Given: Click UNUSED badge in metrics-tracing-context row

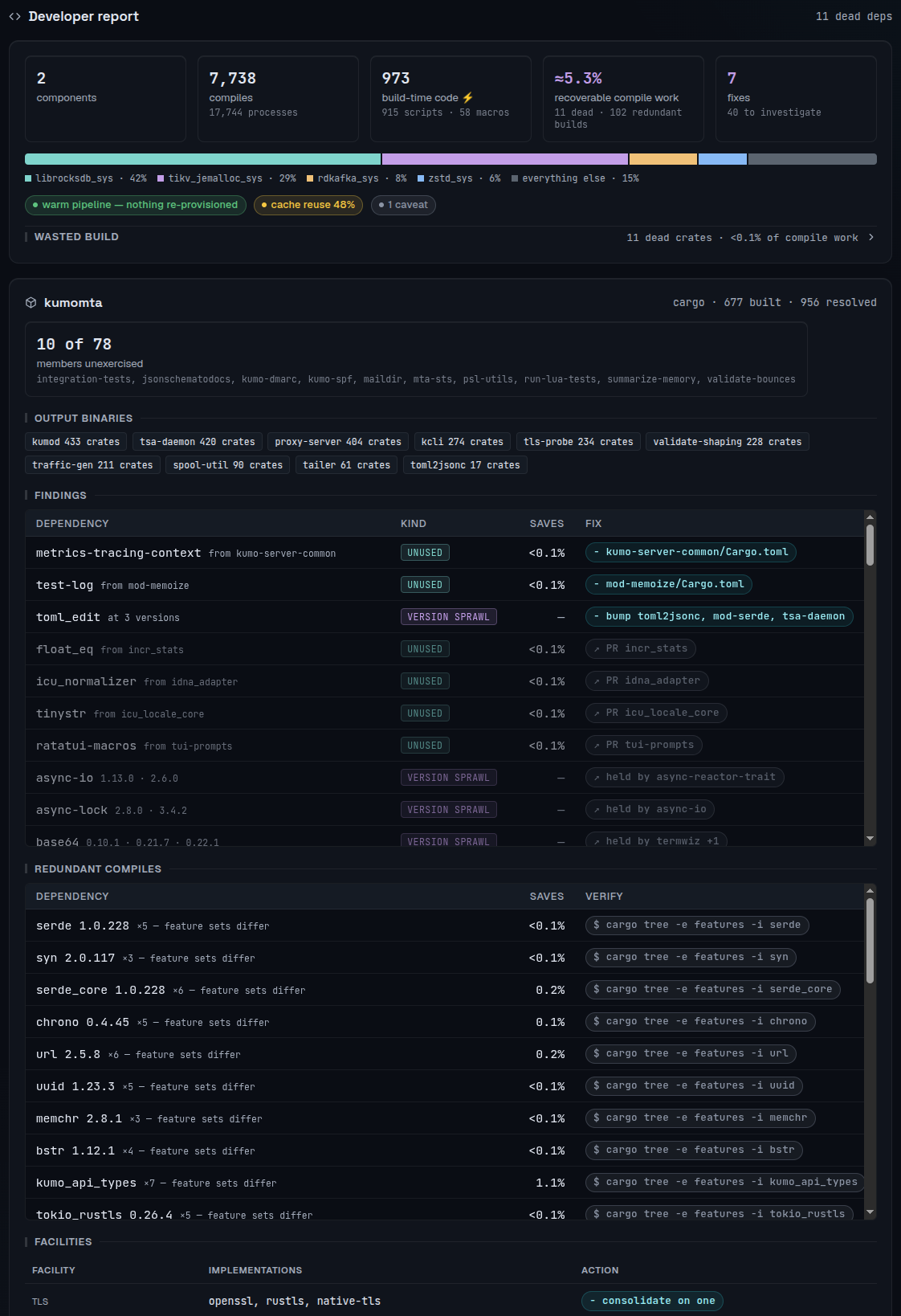Looking at the screenshot, I should click(x=425, y=553).
